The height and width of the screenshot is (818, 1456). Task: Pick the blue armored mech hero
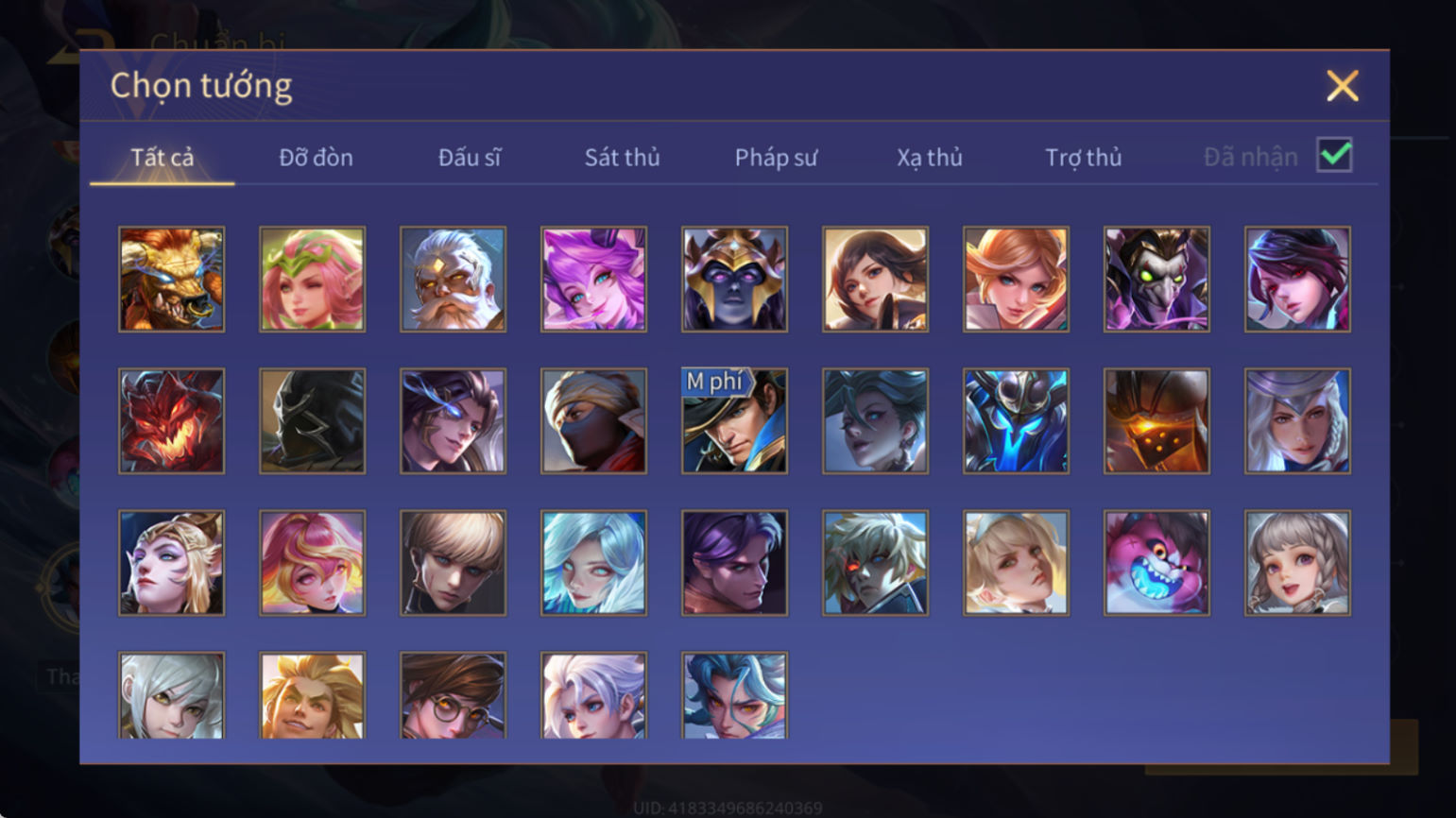pos(1016,420)
